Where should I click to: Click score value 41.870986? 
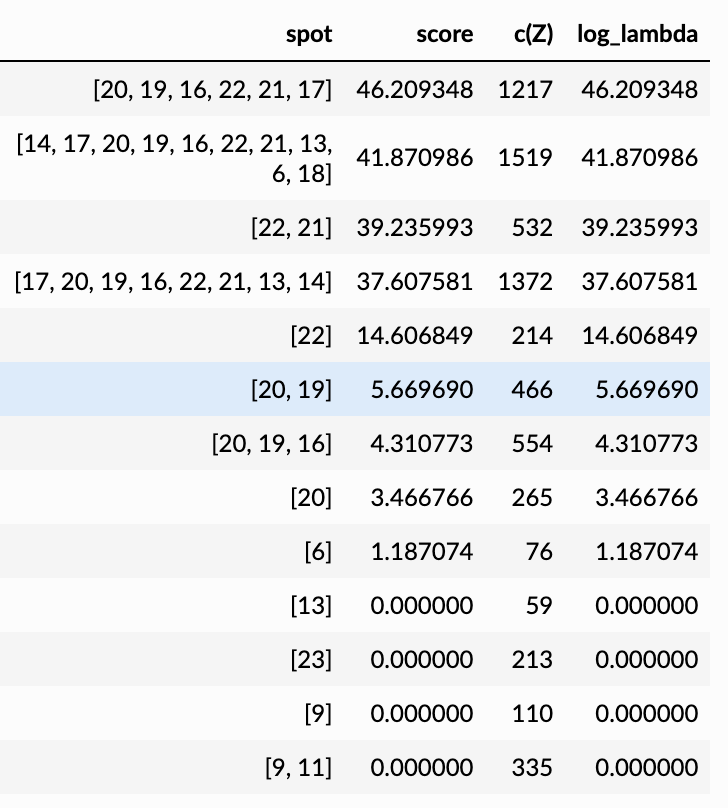(x=415, y=158)
